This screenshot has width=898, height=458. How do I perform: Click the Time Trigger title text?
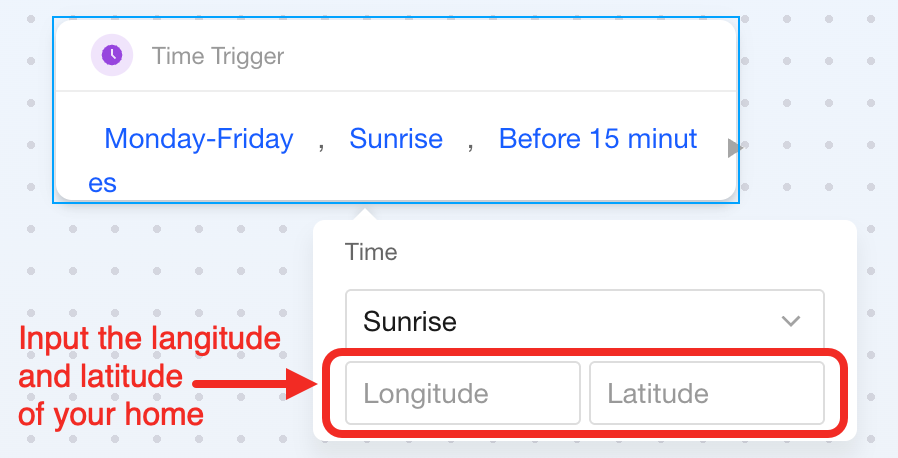pos(218,56)
